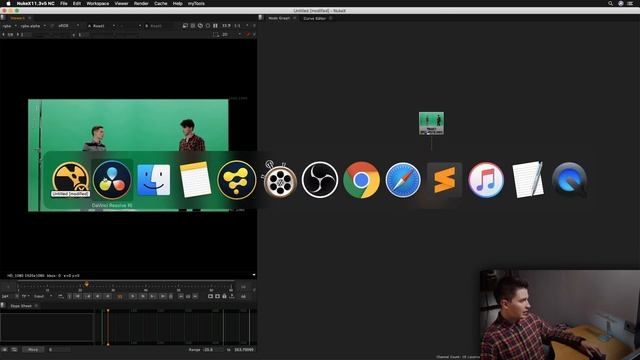Open the Workspace menu

pos(98,3)
